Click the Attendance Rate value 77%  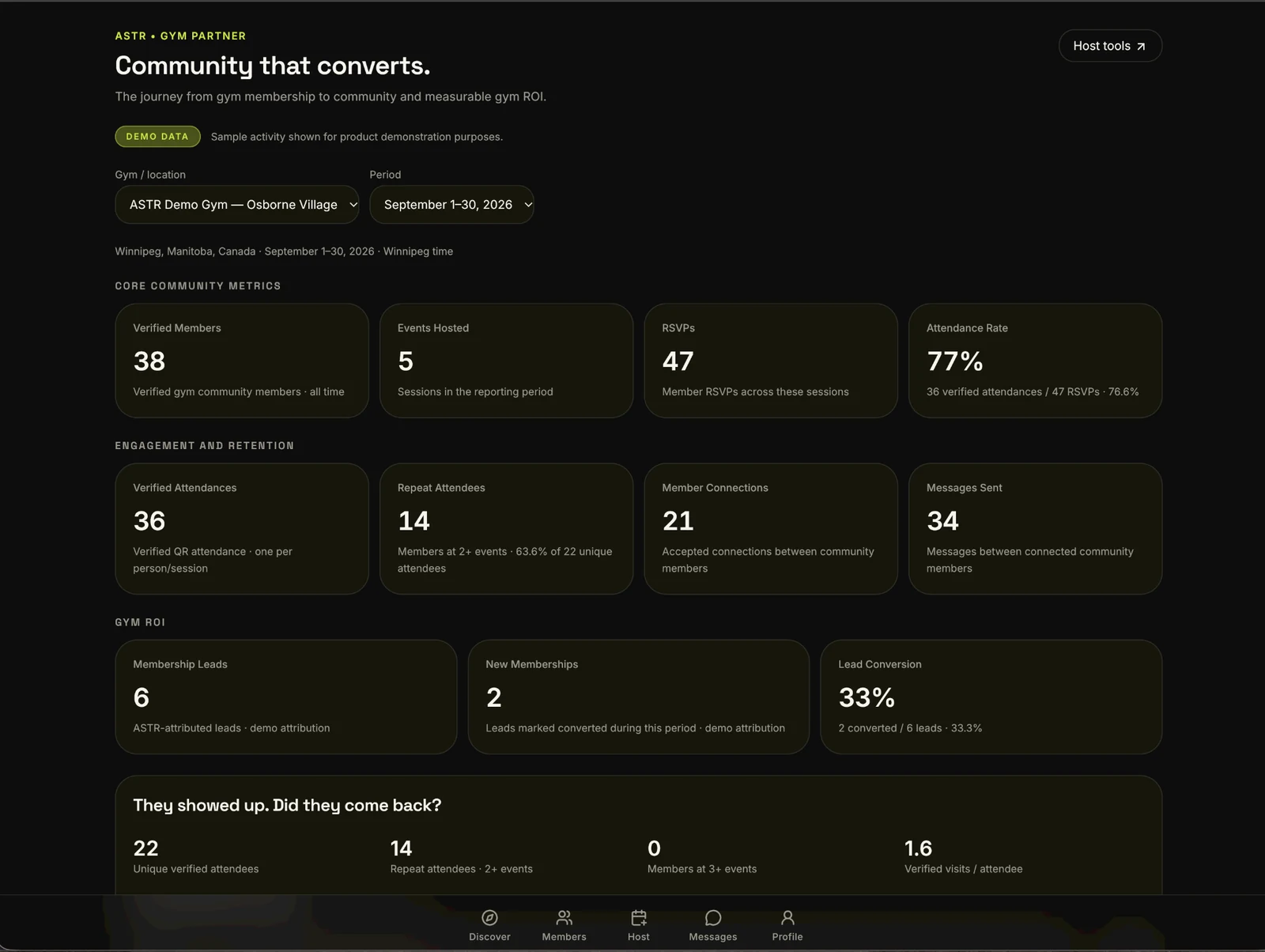point(955,361)
